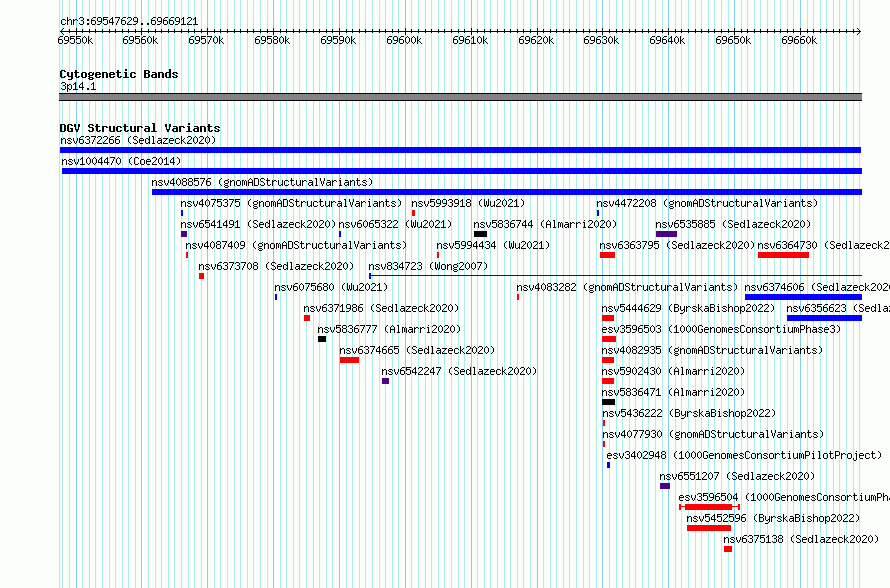Click the black nsv5836471 (Almarri2020) bar
Viewport: 890px width, 588px height.
pos(608,402)
